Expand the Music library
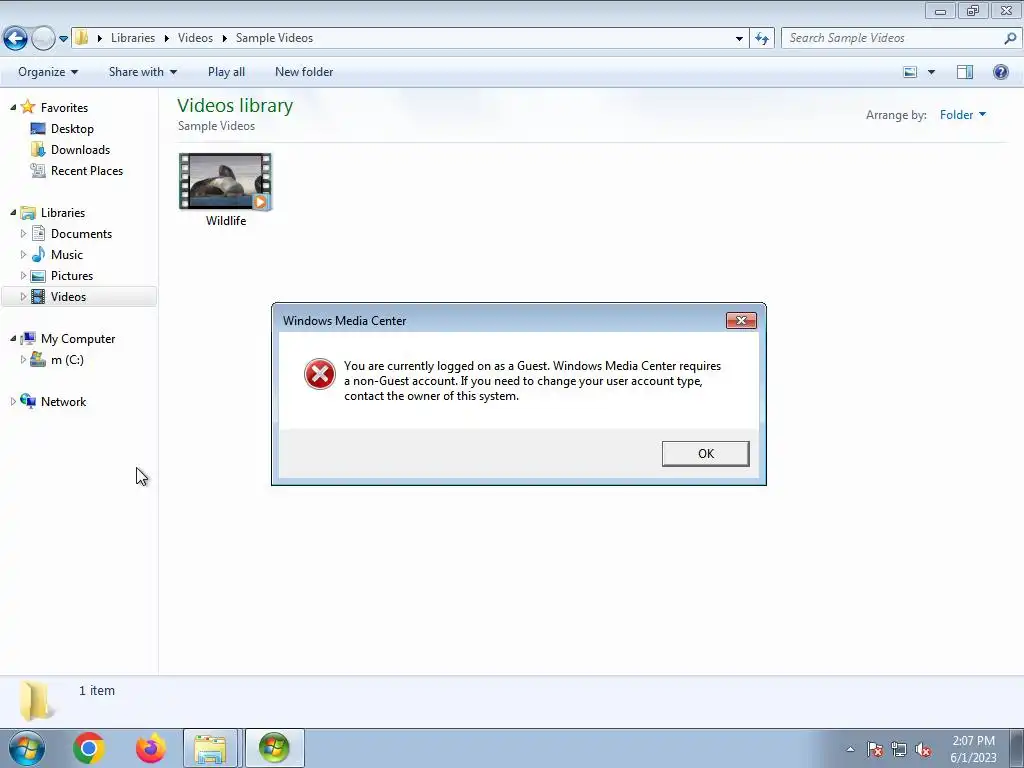Viewport: 1024px width, 768px height. (24, 254)
